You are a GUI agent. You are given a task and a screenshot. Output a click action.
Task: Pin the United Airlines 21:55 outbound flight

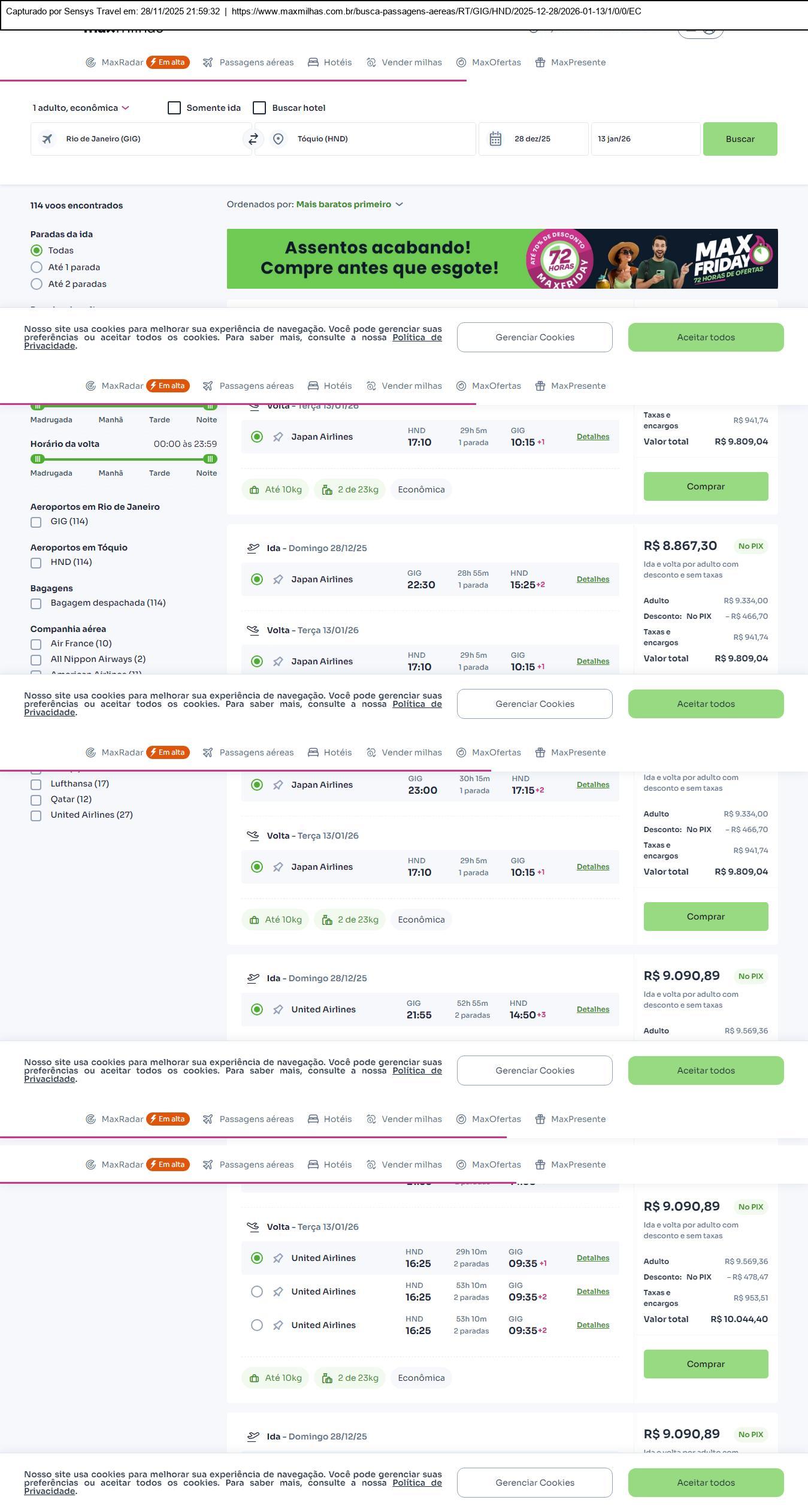278,1009
